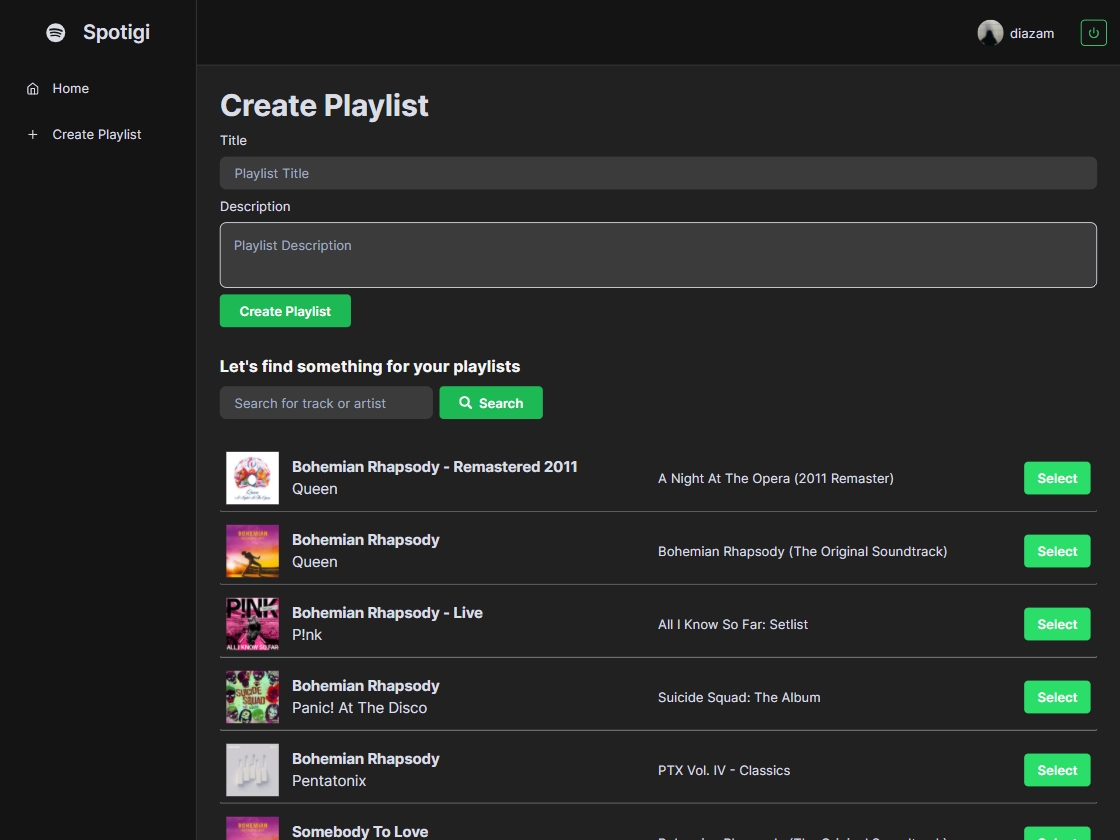
Task: Focus the Search for track or artist field
Action: 326,403
